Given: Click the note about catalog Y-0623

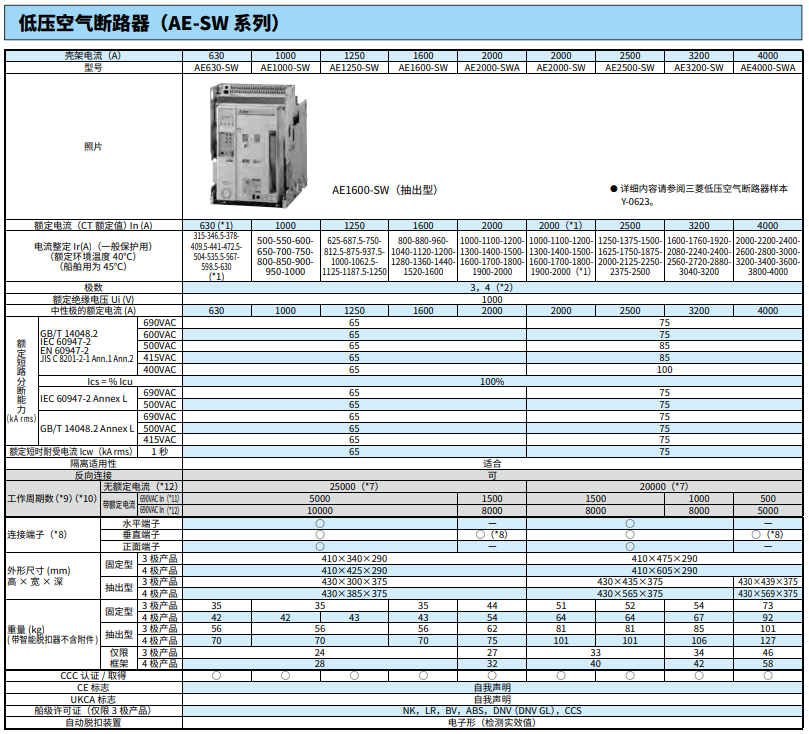Looking at the screenshot, I should [x=699, y=195].
